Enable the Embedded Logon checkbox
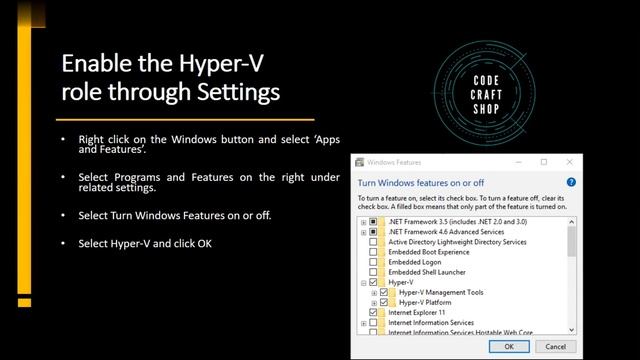Viewport: 640px width, 360px height. [373, 262]
